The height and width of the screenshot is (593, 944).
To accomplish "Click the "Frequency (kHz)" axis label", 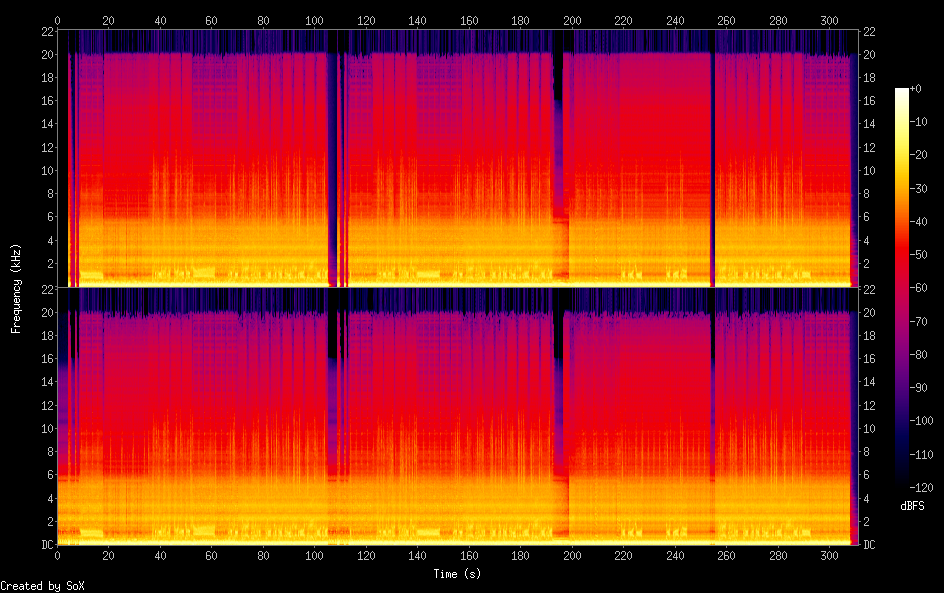I will pyautogui.click(x=16, y=288).
